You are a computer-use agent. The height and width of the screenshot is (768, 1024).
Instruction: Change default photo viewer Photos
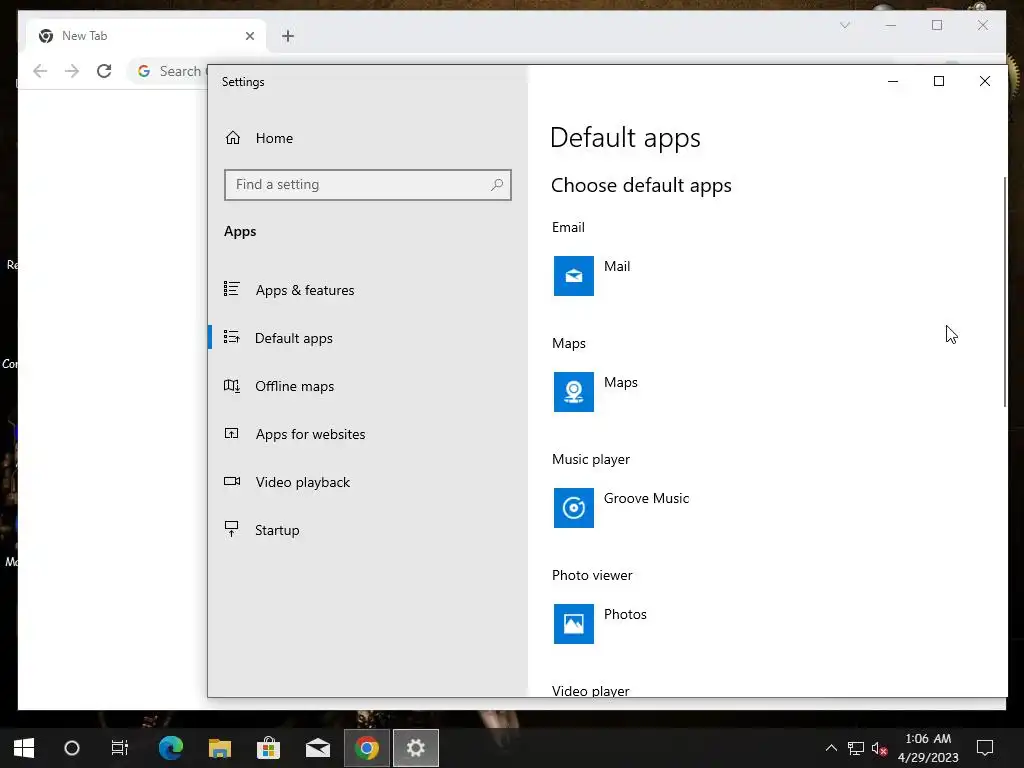[x=625, y=615]
